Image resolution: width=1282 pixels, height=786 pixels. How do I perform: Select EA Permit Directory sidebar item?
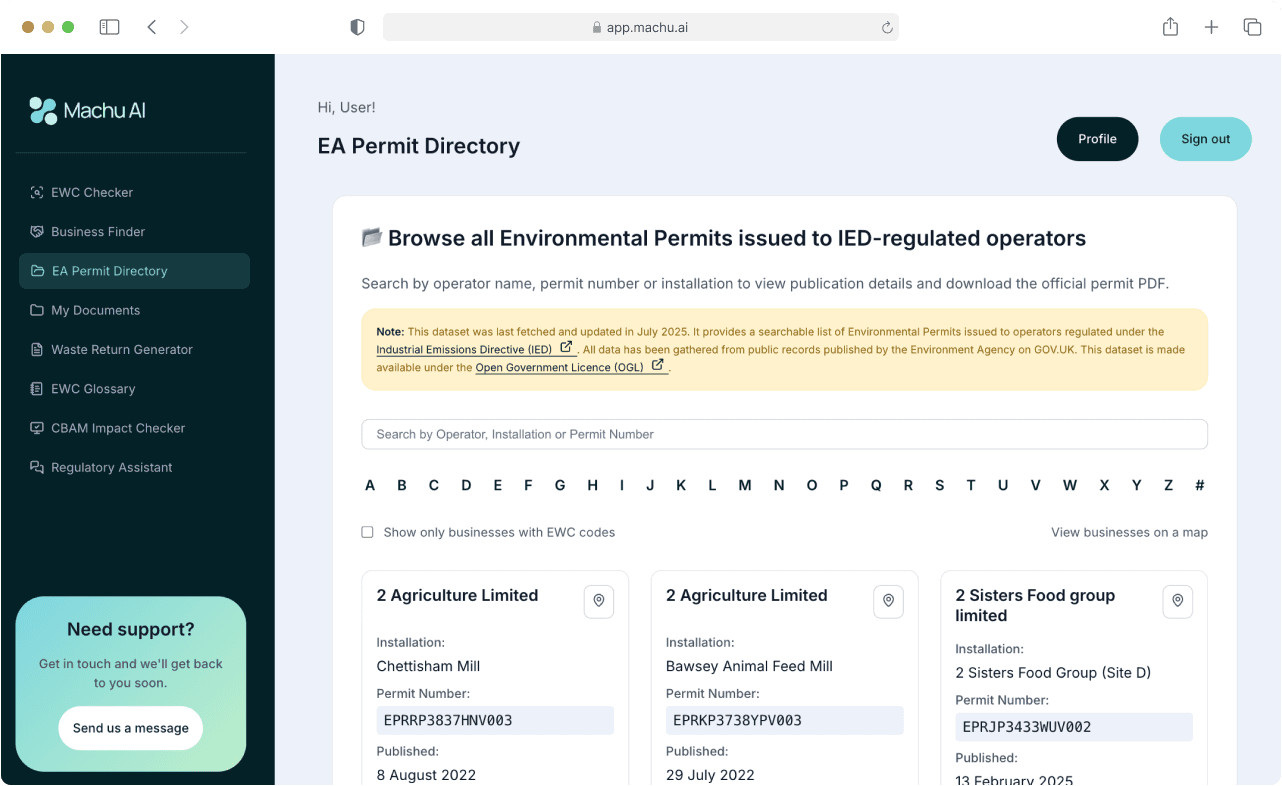click(134, 271)
